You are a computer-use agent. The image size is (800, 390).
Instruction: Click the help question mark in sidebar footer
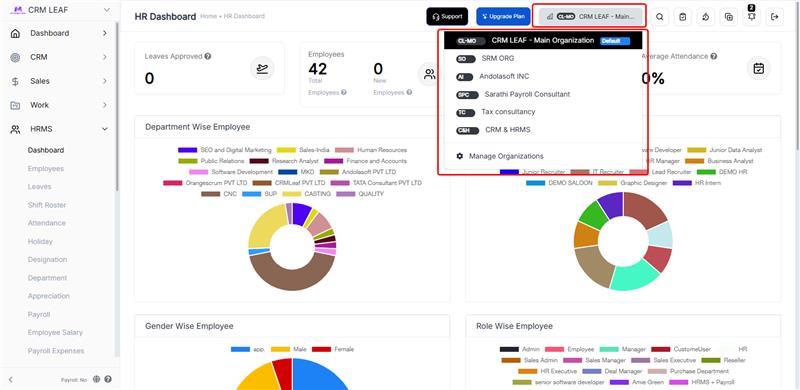tap(108, 379)
